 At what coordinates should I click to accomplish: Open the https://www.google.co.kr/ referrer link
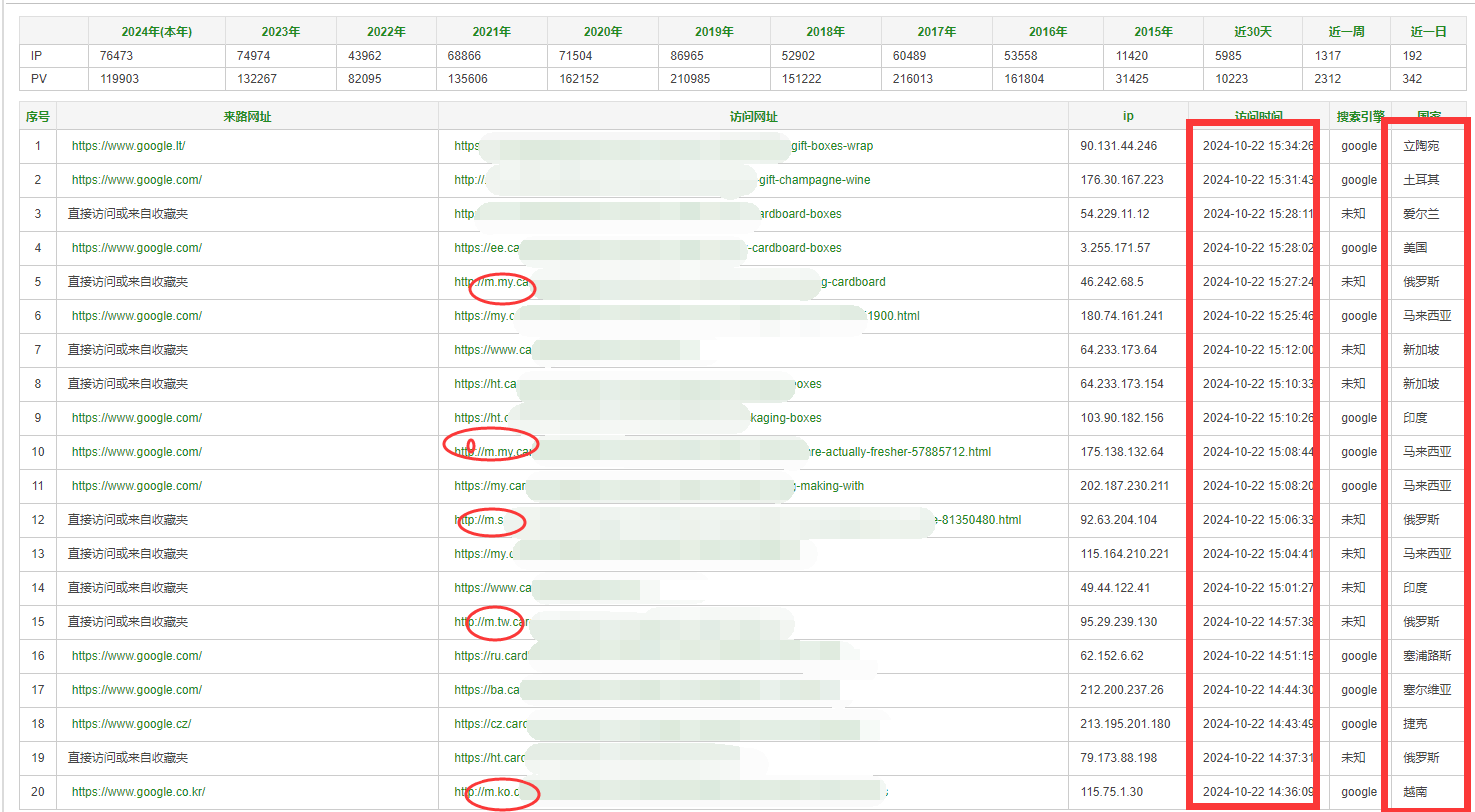(x=138, y=792)
